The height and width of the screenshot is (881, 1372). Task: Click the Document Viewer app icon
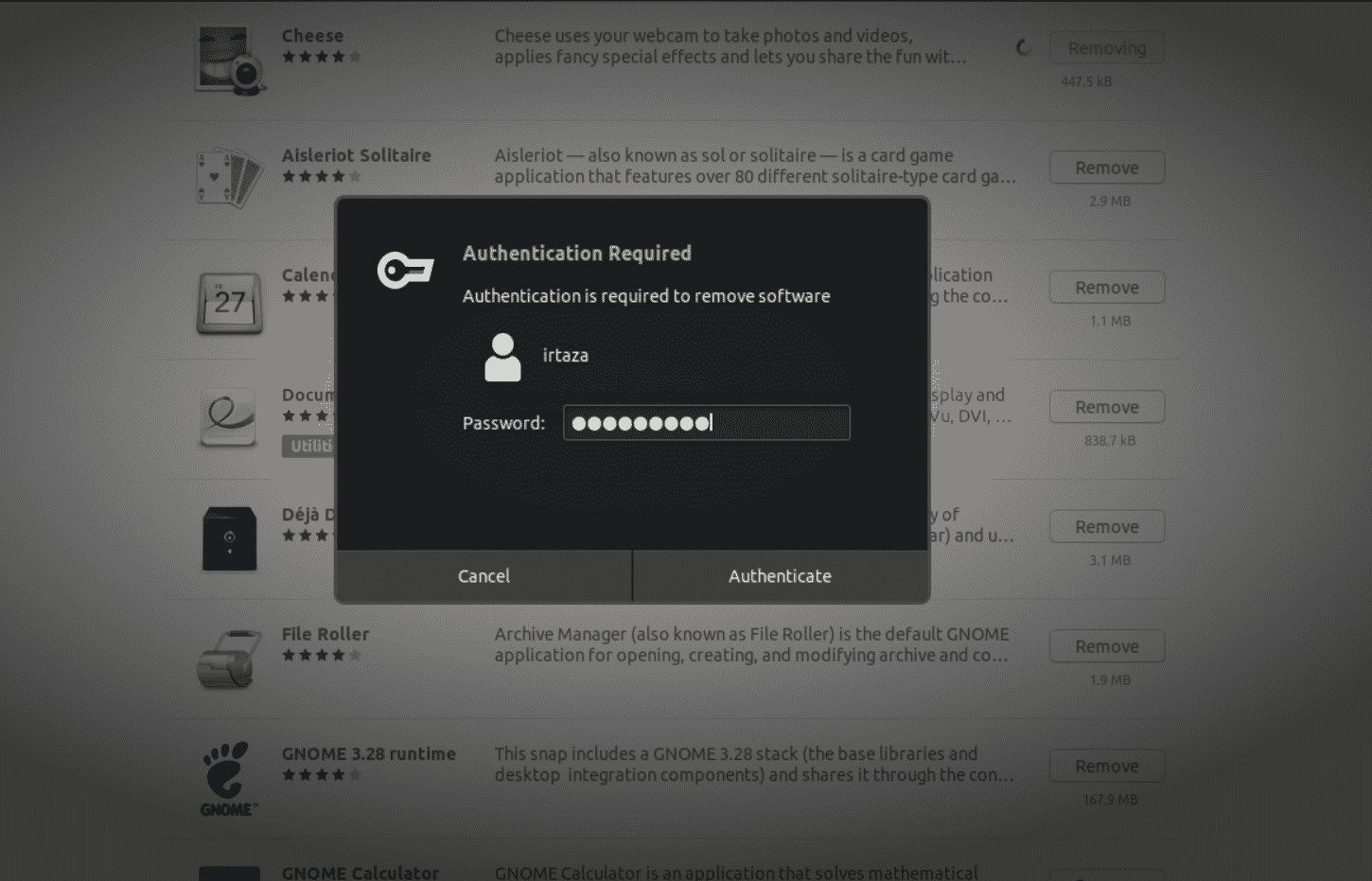pyautogui.click(x=228, y=419)
